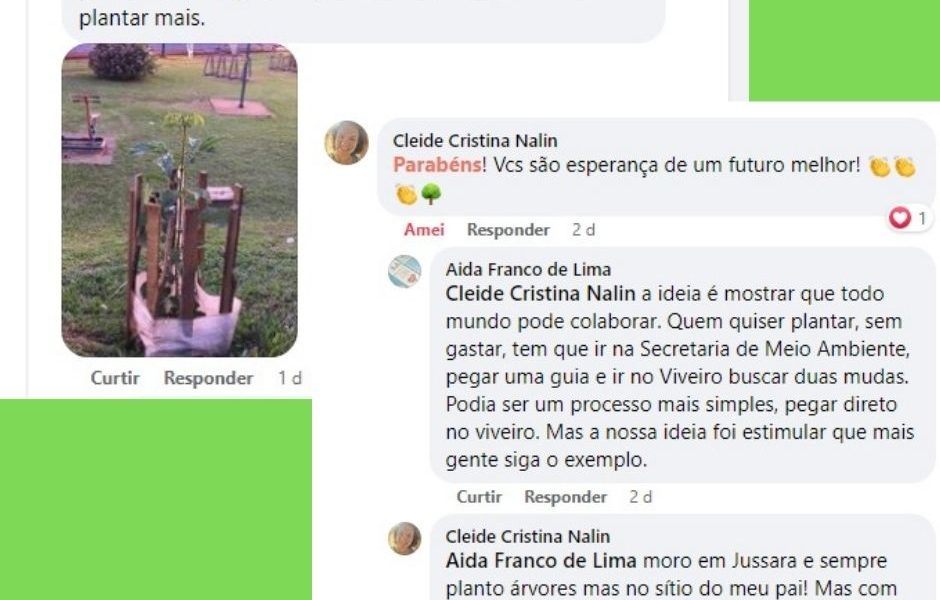The height and width of the screenshot is (600, 940).
Task: Open the planted tree sapling photo
Action: pos(180,200)
